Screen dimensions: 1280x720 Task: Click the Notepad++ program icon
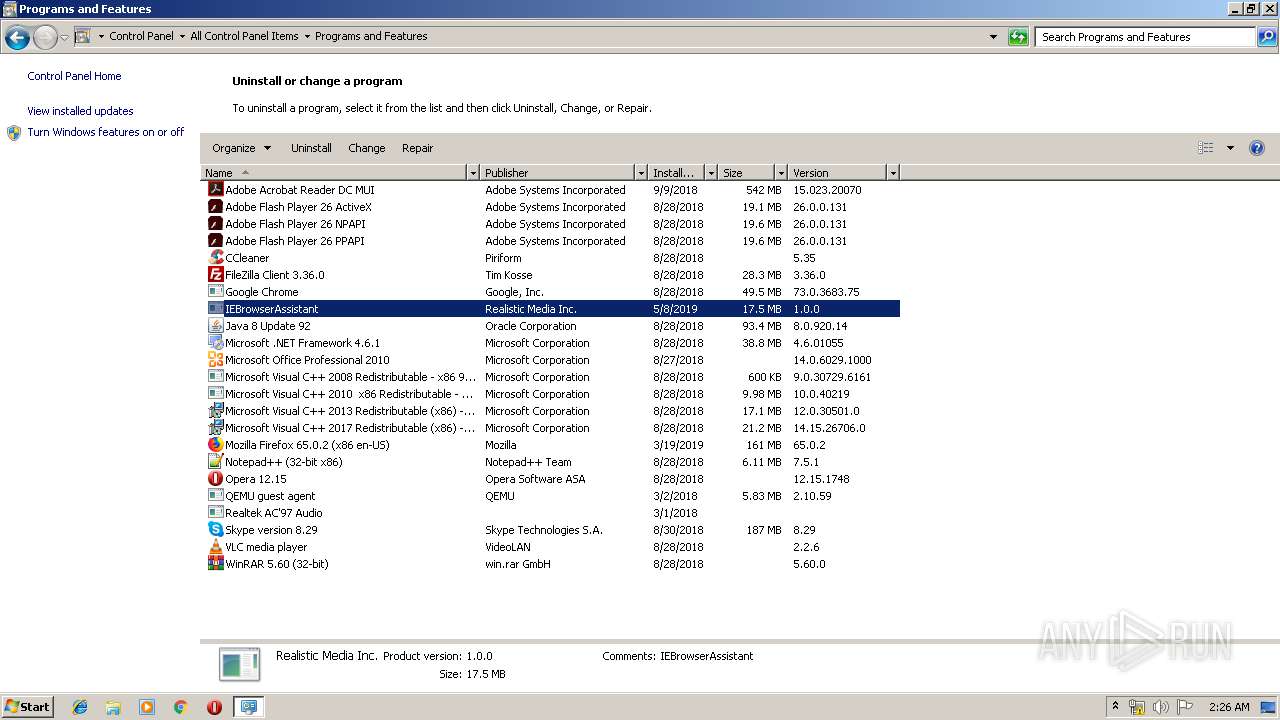(215, 462)
